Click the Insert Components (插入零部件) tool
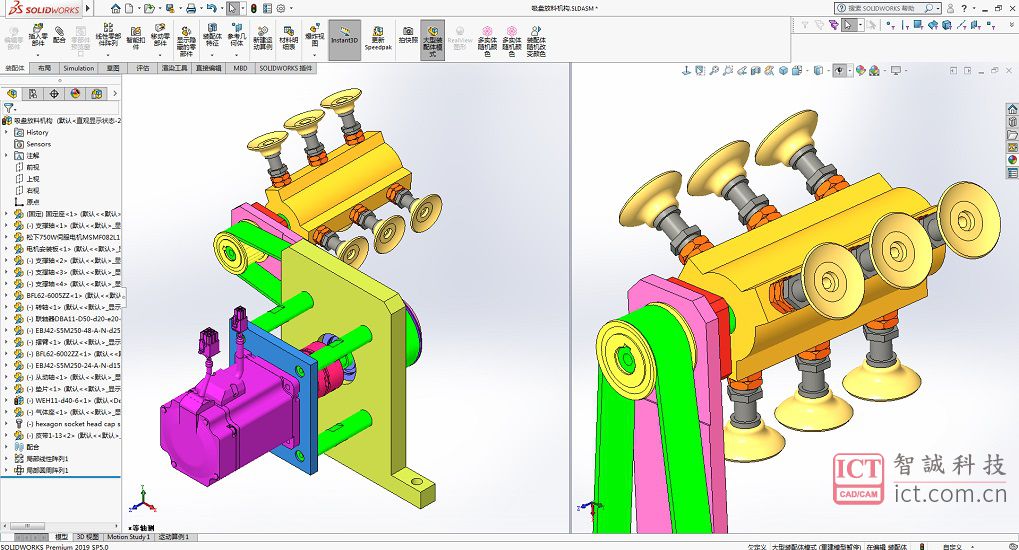 pyautogui.click(x=38, y=35)
